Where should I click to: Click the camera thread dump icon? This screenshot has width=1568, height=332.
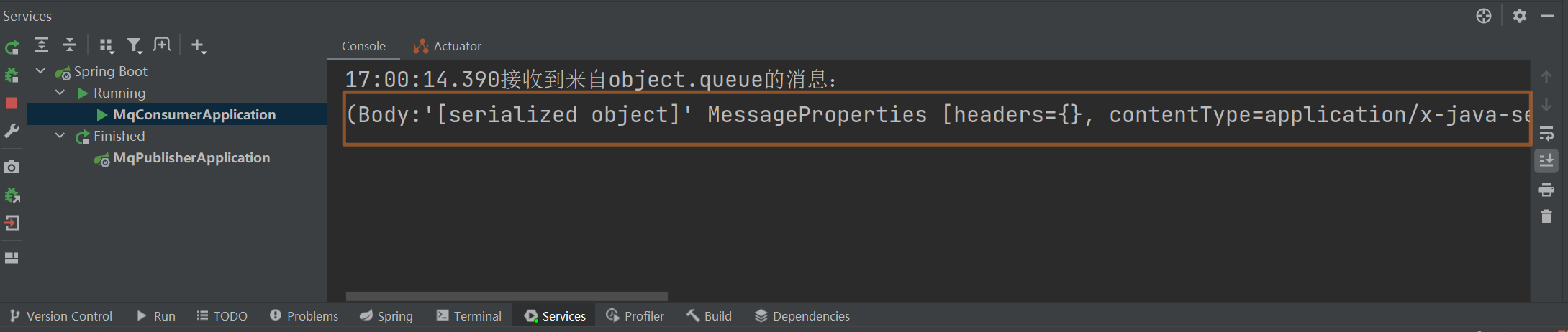coord(12,167)
